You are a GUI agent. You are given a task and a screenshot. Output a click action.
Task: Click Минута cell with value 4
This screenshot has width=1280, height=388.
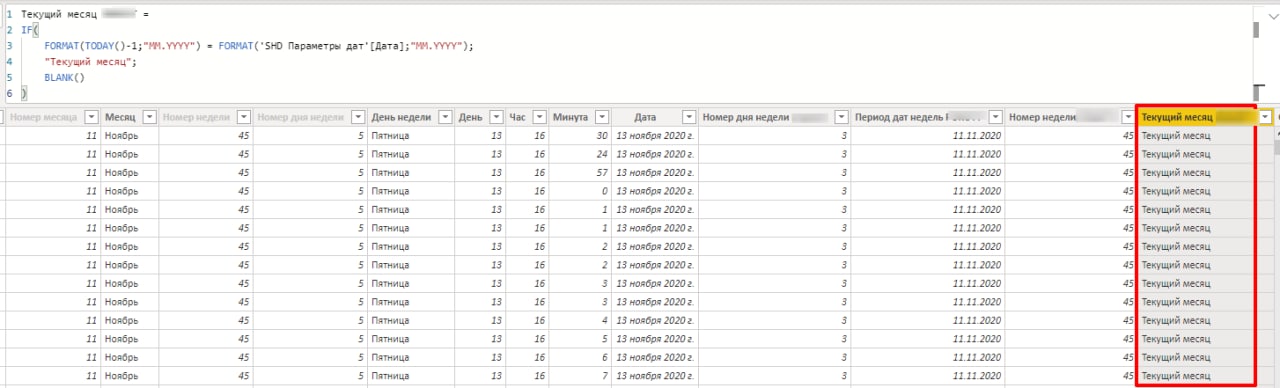click(x=580, y=321)
